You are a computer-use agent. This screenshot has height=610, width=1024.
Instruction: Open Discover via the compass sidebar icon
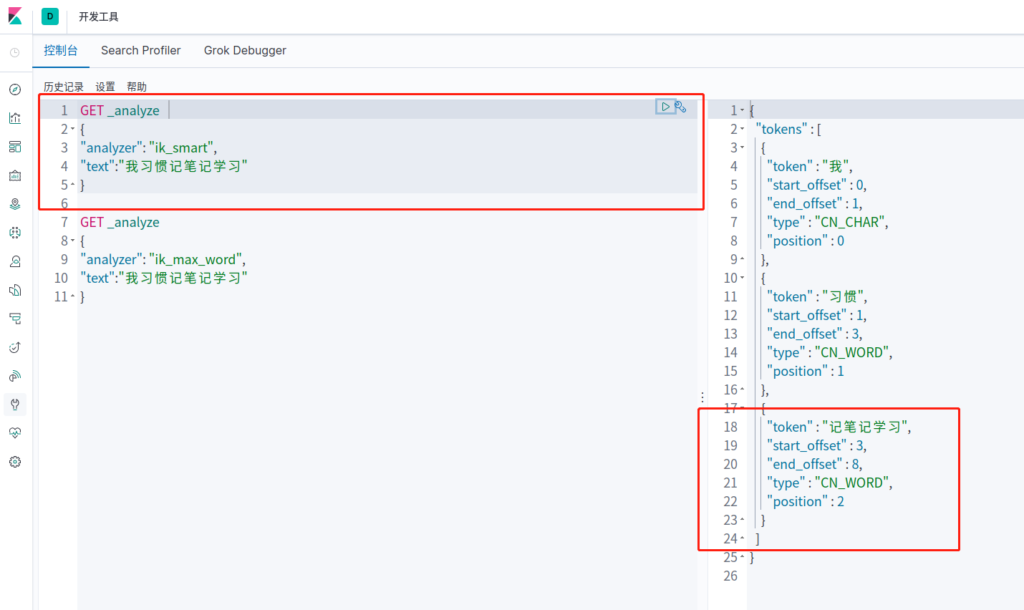(x=15, y=89)
